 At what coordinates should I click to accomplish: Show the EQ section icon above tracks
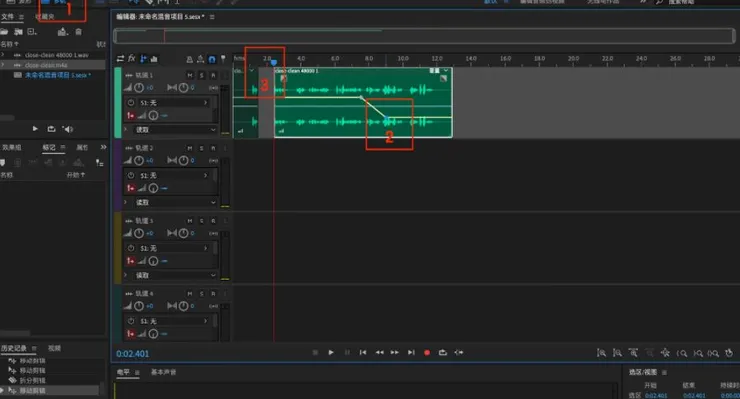pos(154,59)
